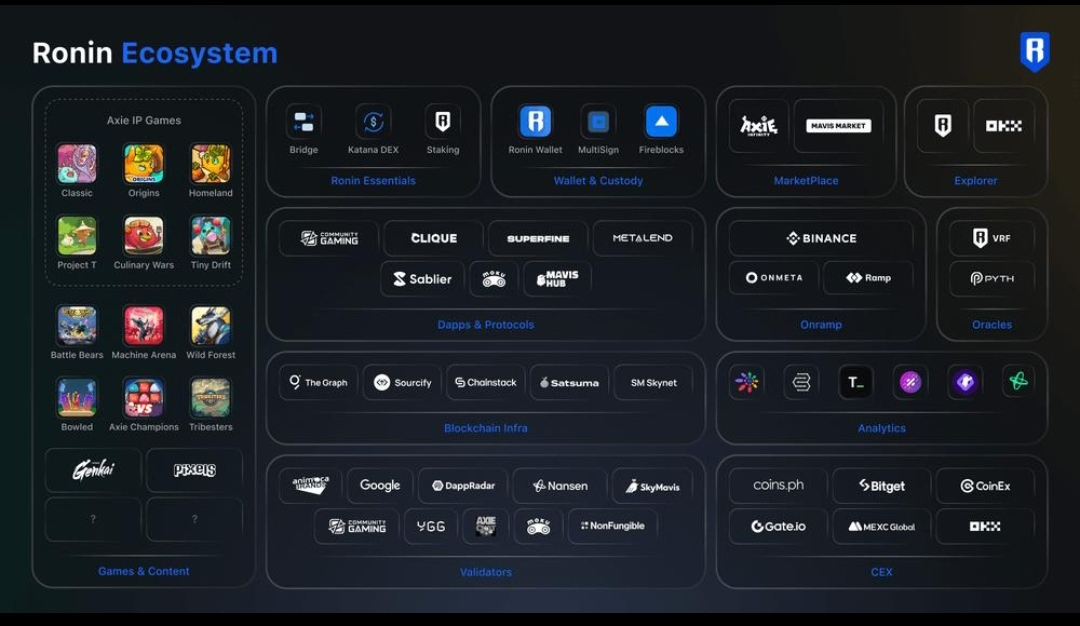Click the Wild Forest game icon
Image resolution: width=1080 pixels, height=626 pixels.
[211, 326]
